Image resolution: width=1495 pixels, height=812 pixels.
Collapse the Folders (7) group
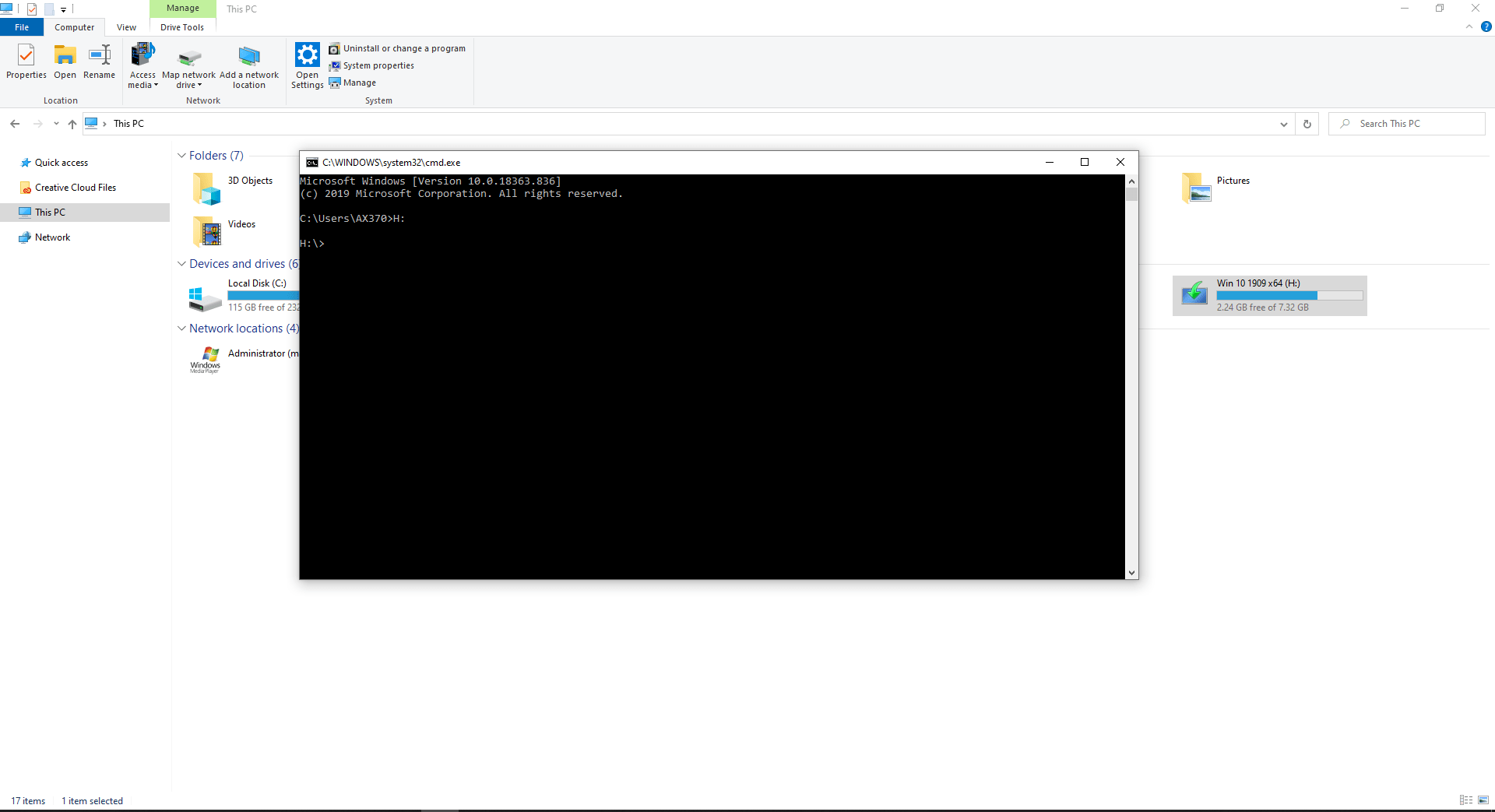click(x=181, y=156)
